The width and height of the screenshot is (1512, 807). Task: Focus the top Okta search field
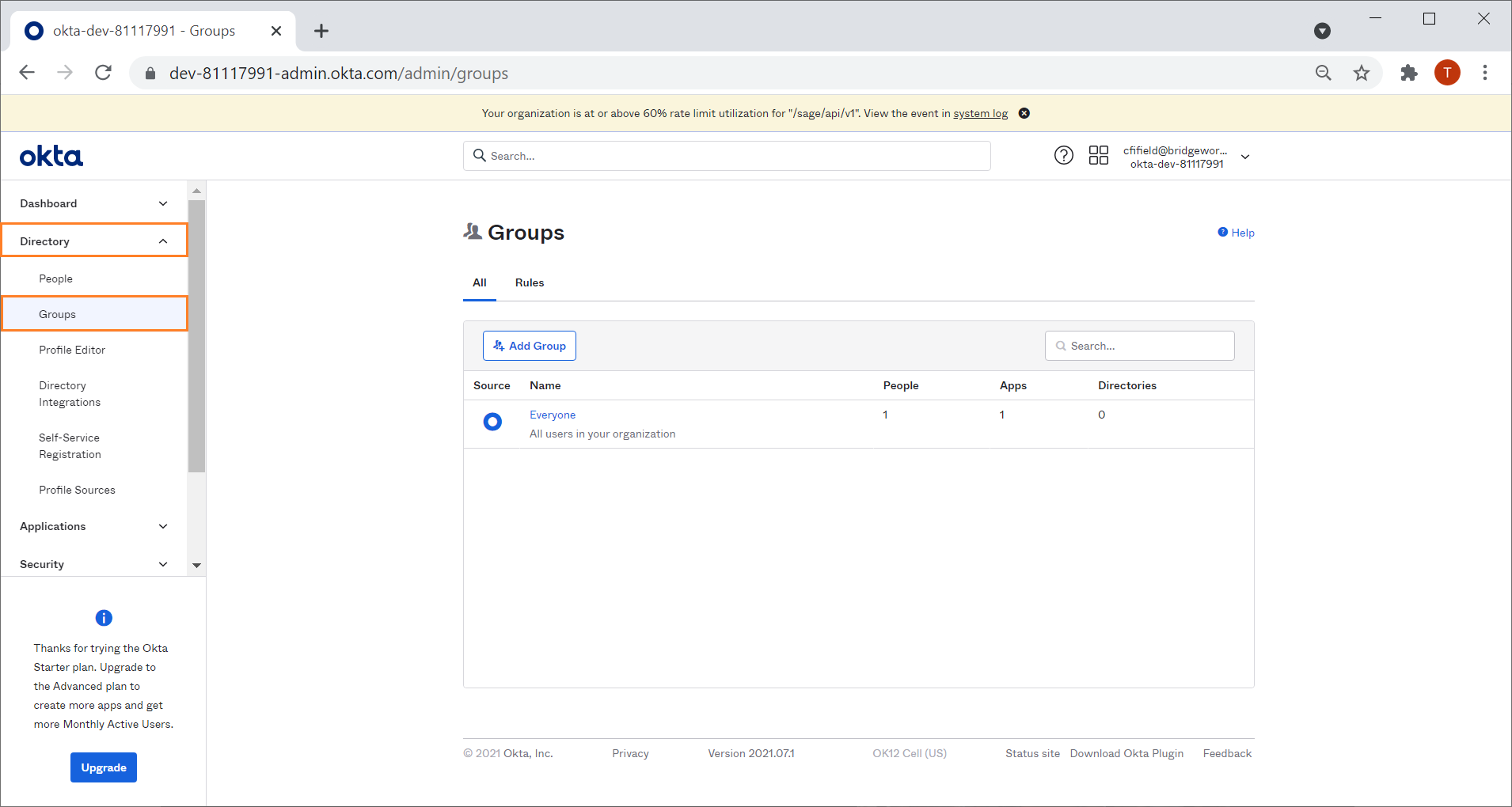727,156
